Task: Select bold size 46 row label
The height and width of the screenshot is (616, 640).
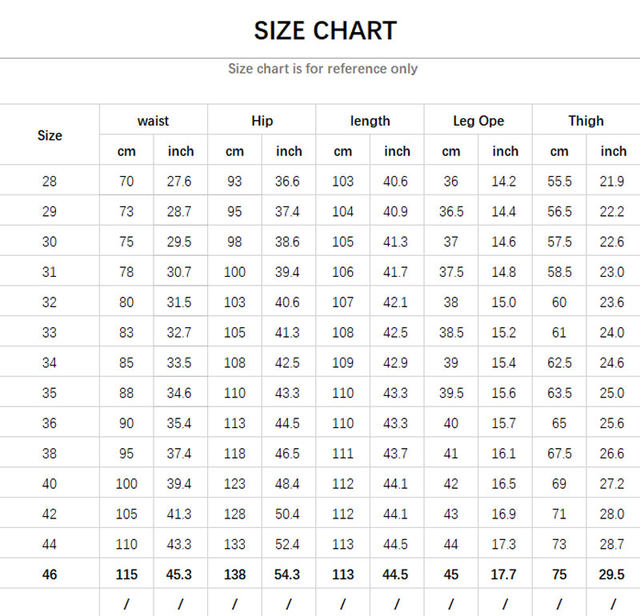Action: click(50, 575)
